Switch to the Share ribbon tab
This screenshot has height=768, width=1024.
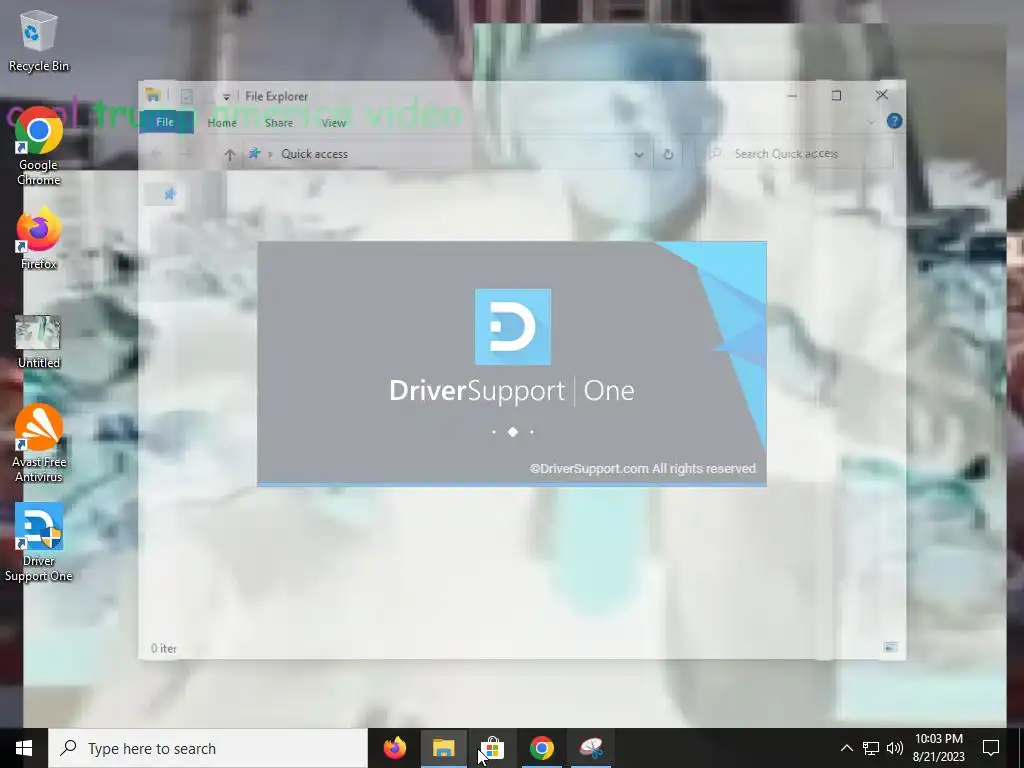[279, 123]
